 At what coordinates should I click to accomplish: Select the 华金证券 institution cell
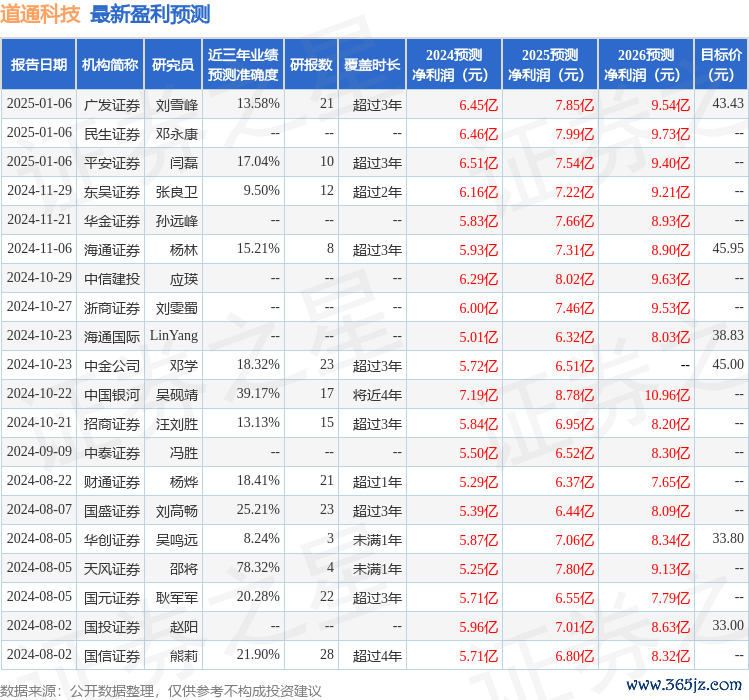click(x=112, y=221)
